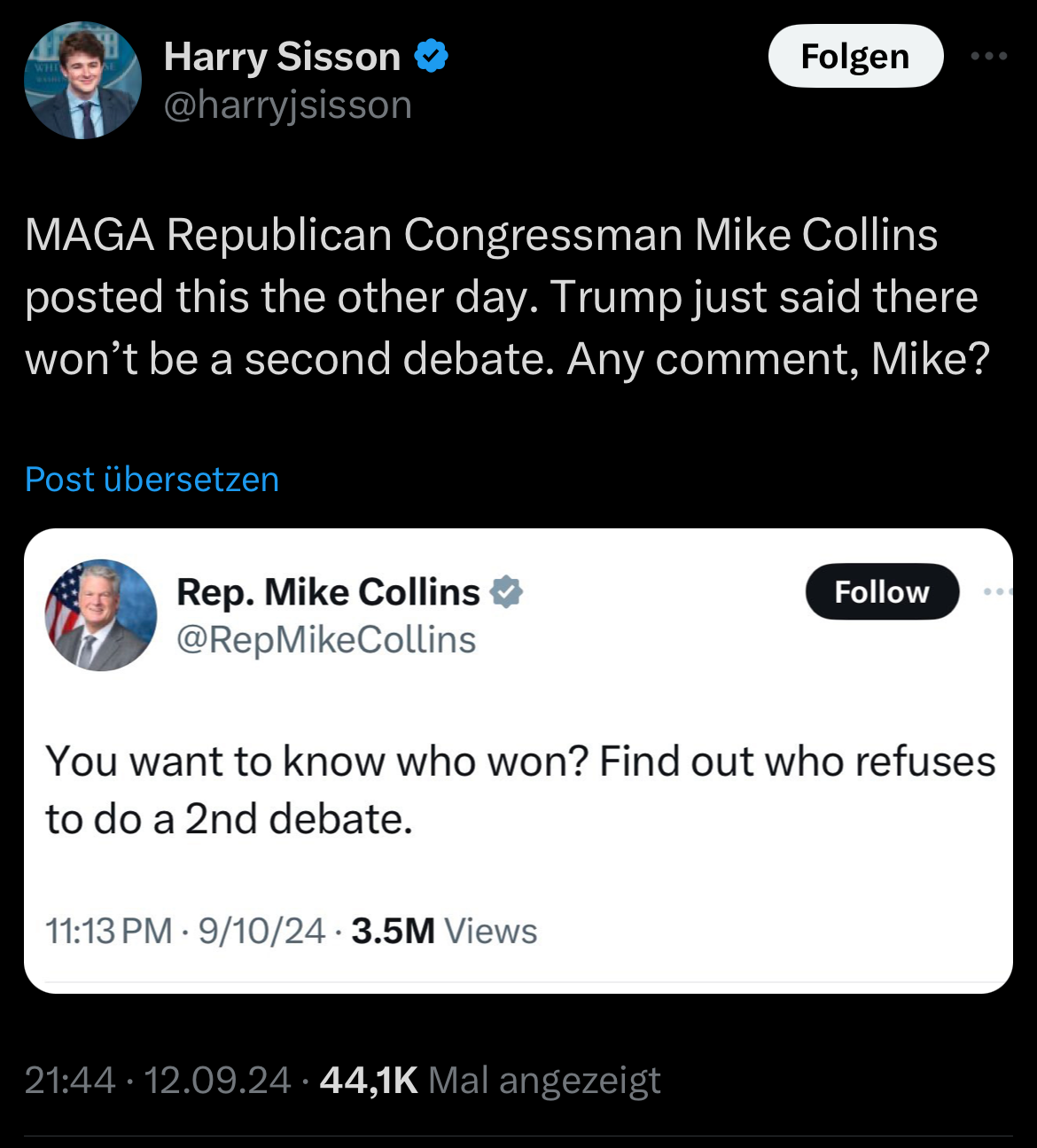The height and width of the screenshot is (1148, 1037).
Task: Open the more options menu on Harry Sisson's post
Action: pos(989,56)
